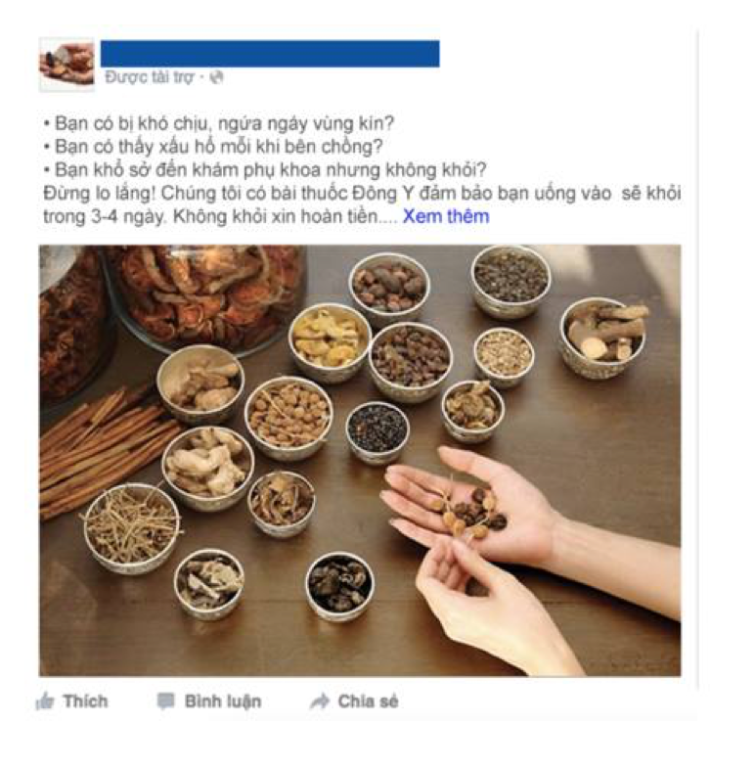Open comments via the Bình luận label

click(x=223, y=701)
